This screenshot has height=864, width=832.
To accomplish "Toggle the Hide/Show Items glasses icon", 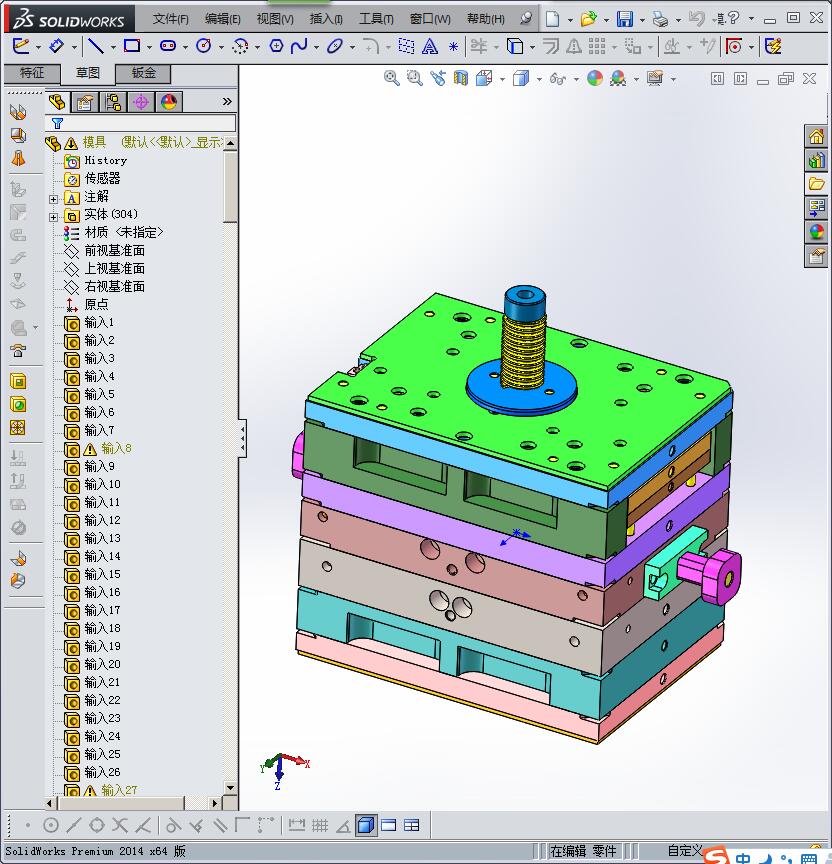I will click(x=558, y=79).
